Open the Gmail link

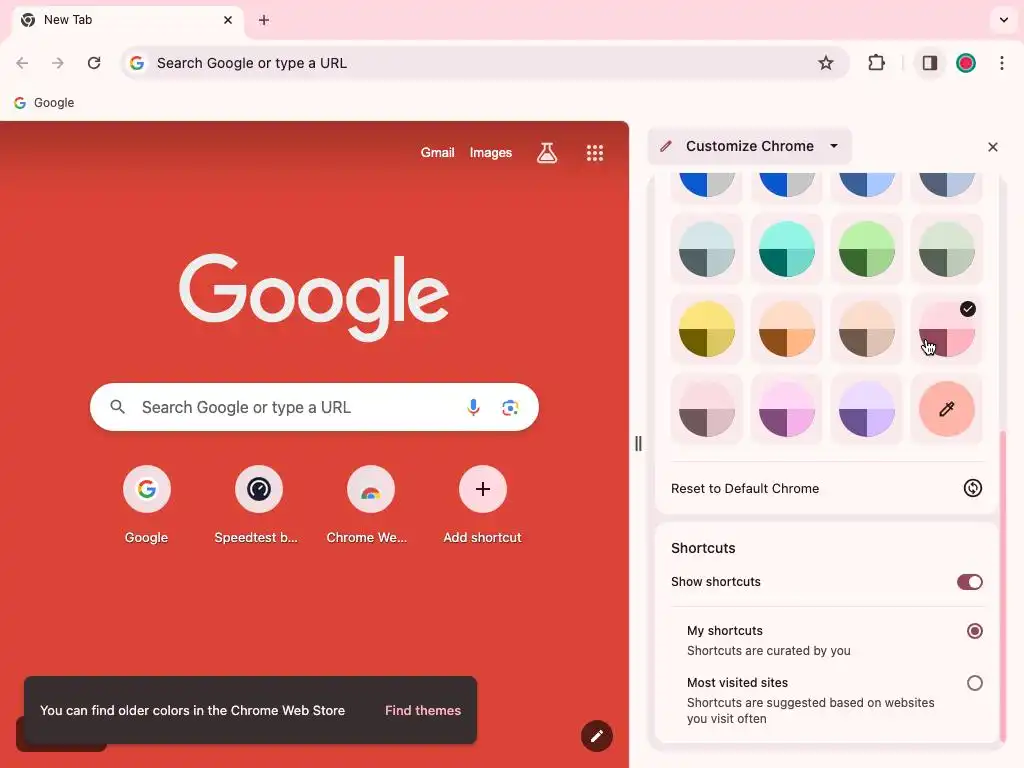click(x=437, y=153)
